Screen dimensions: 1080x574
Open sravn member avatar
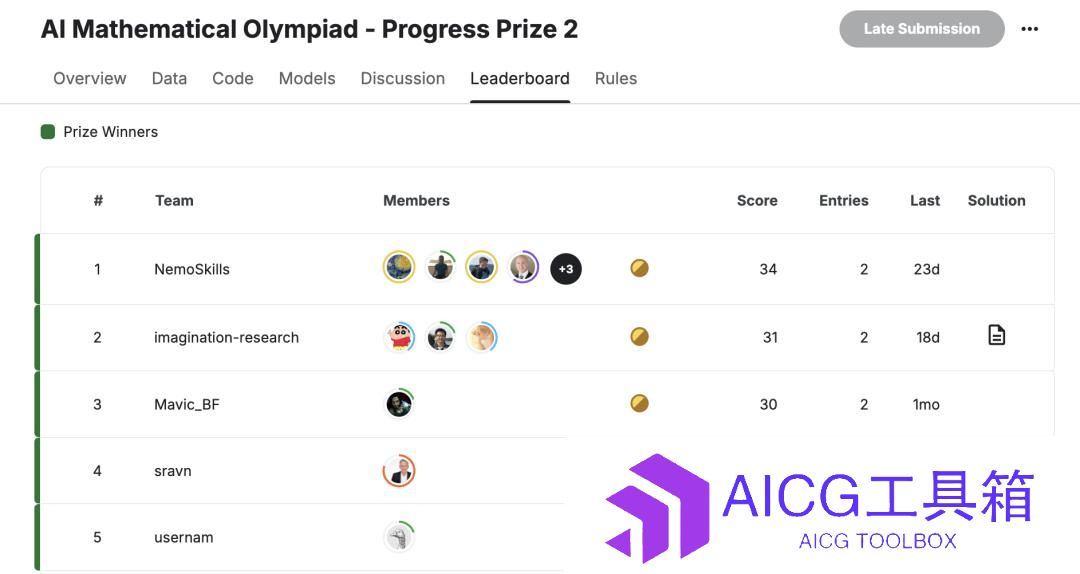point(399,471)
